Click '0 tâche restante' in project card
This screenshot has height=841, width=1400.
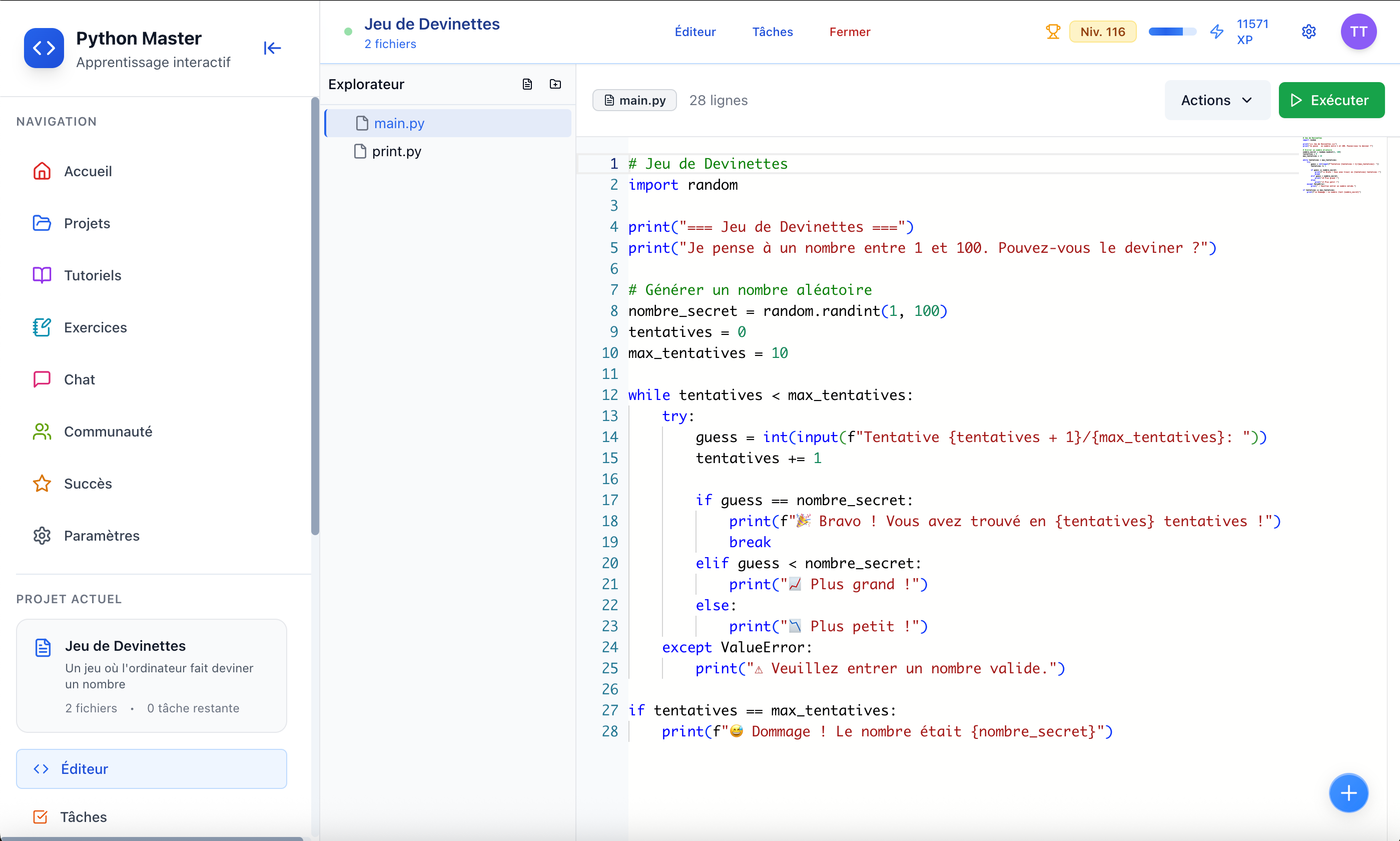(193, 708)
